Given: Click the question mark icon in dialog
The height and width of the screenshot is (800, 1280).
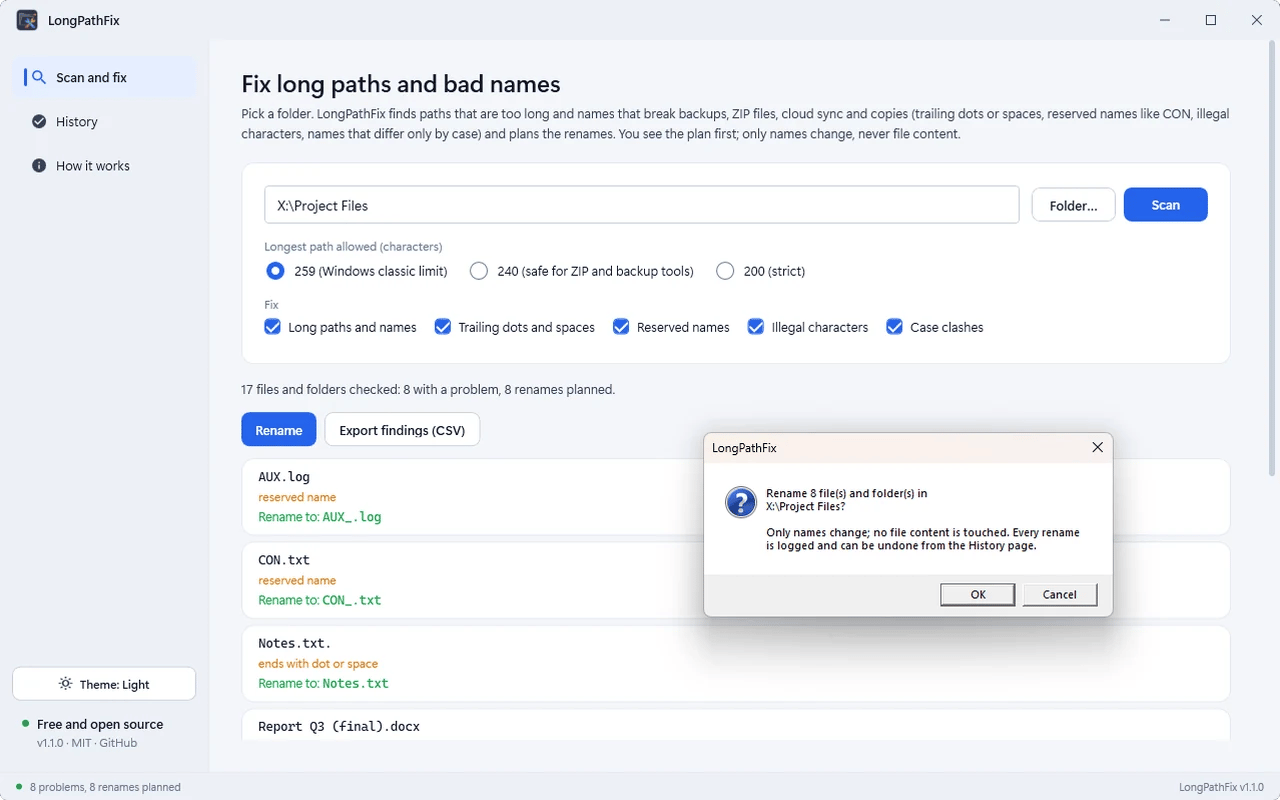Looking at the screenshot, I should coord(740,502).
